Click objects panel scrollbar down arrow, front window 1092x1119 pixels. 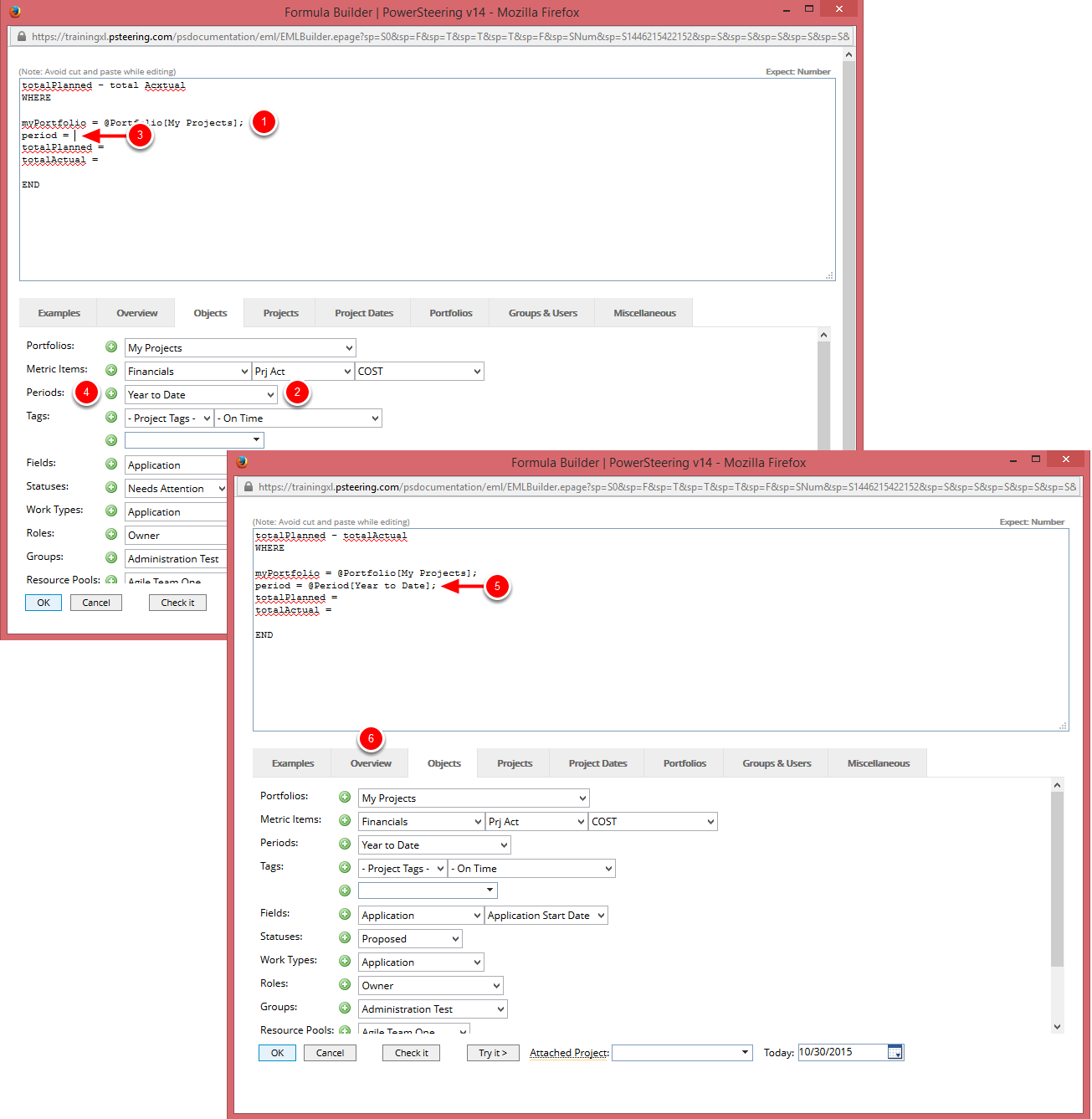[1057, 1026]
